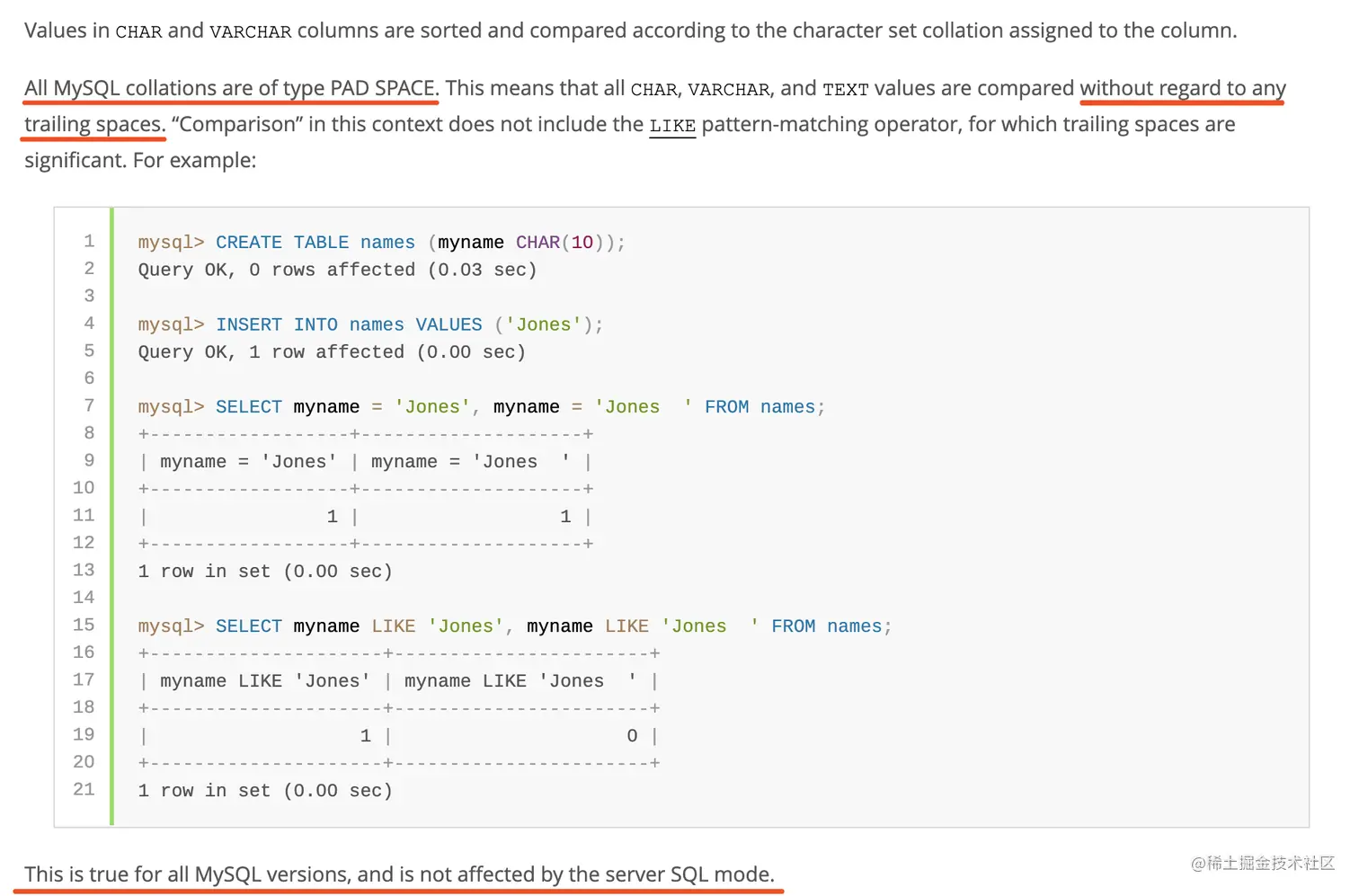This screenshot has height=896, width=1359.
Task: Click the monospace TEXT type name in paragraph two
Action: 846,89
